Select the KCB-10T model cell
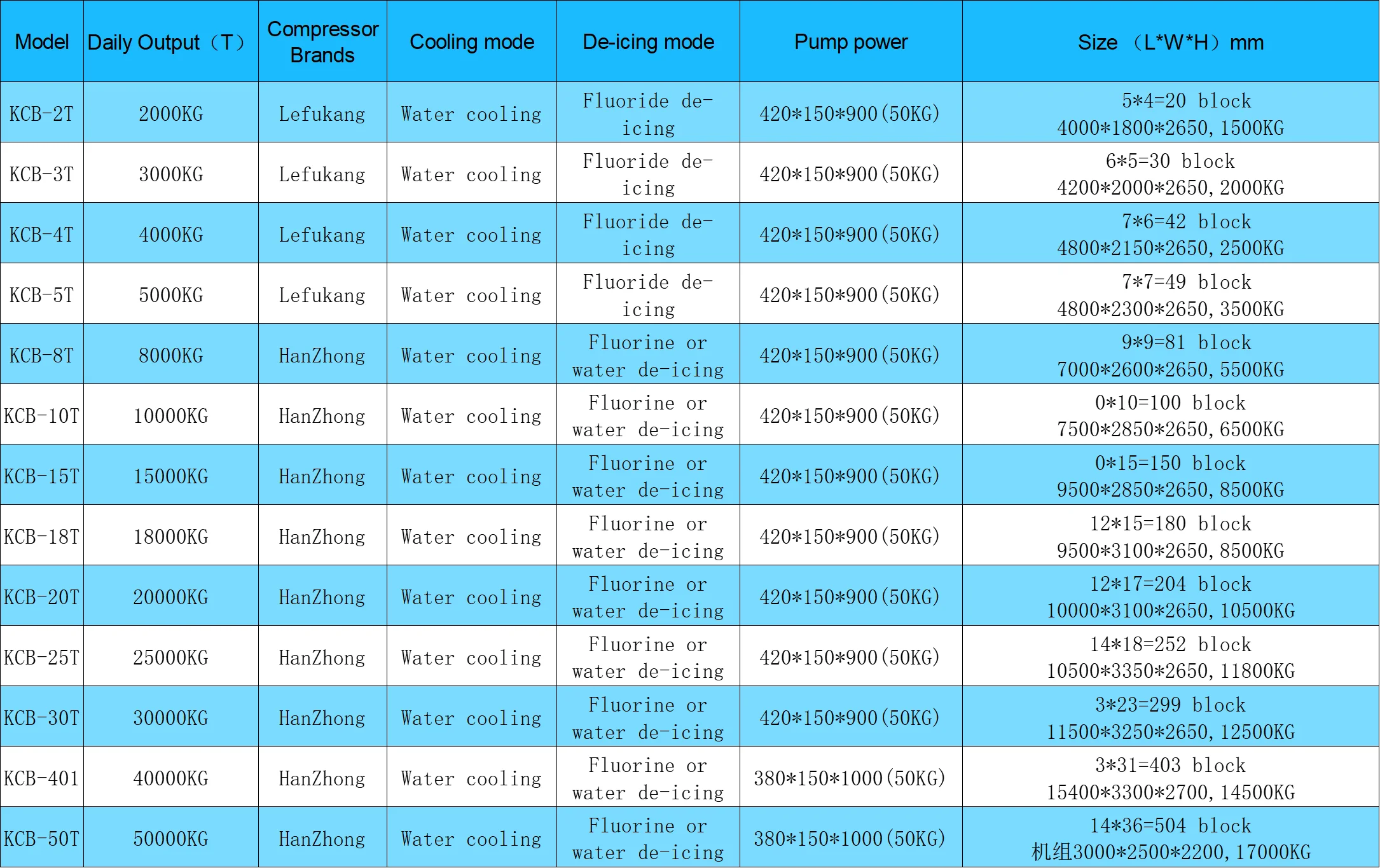This screenshot has width=1380, height=868. pos(41,416)
